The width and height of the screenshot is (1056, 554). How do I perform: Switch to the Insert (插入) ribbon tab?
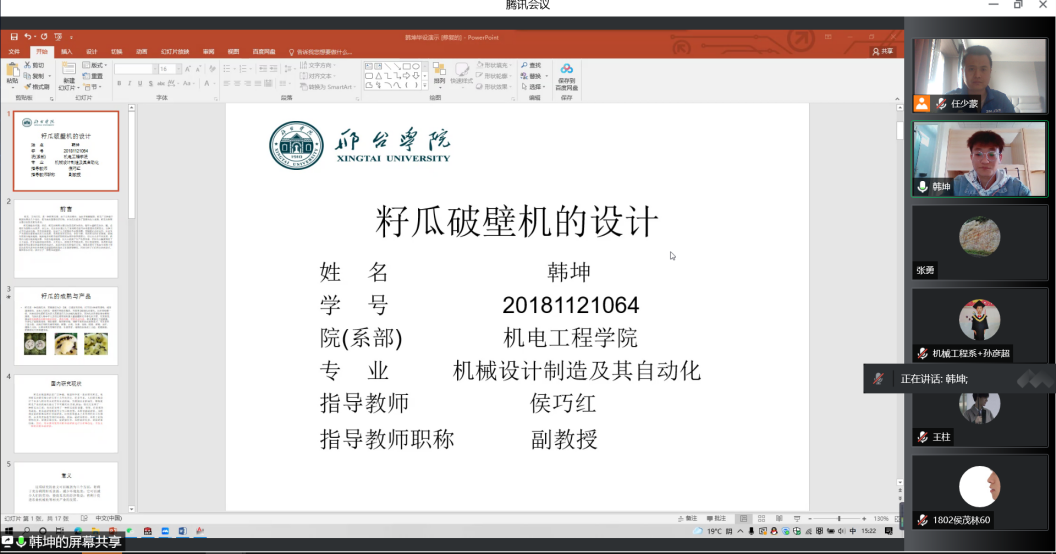[66, 51]
